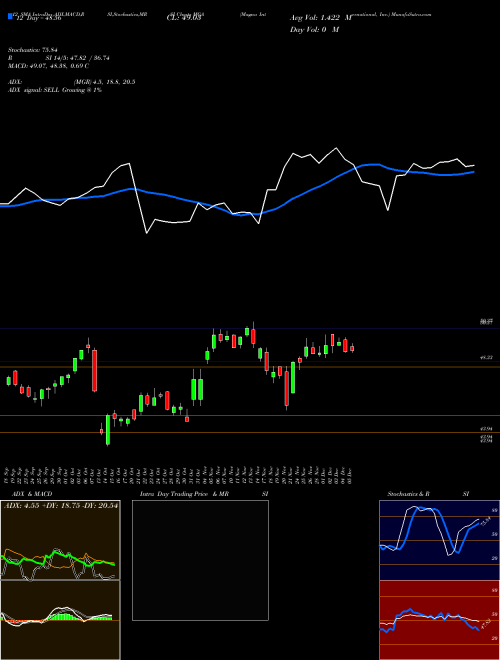The width and height of the screenshot is (500, 660).
Task: Click the large red candlestick after the early October peak
Action: point(95,370)
